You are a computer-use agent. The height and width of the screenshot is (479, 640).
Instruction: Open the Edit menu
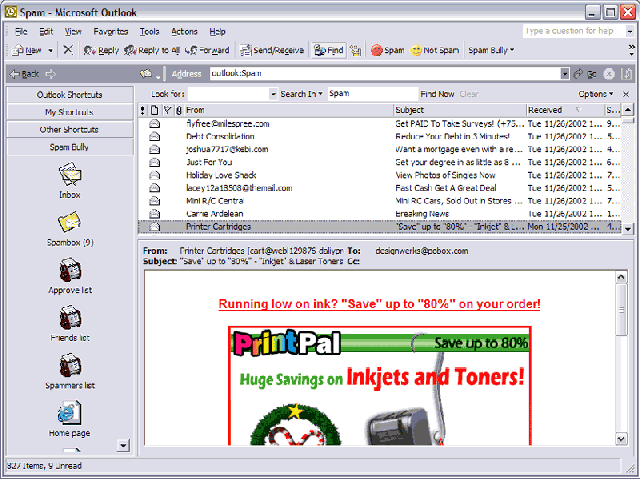pos(46,31)
